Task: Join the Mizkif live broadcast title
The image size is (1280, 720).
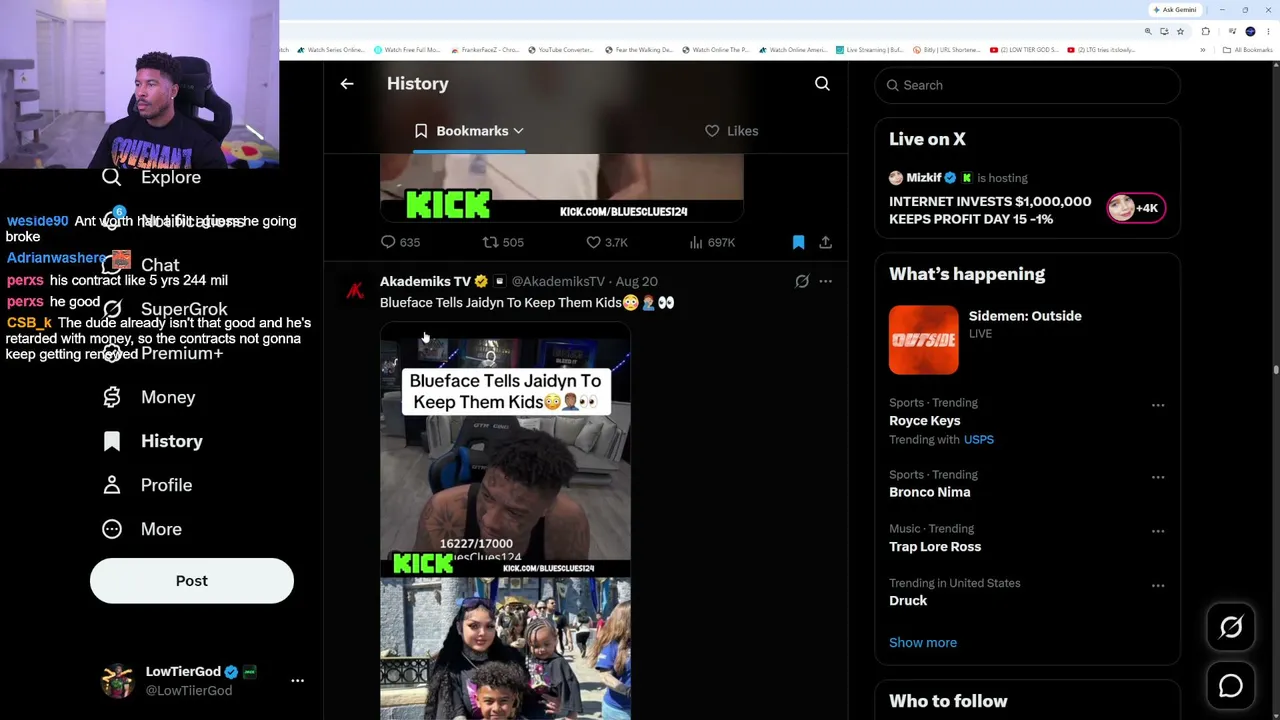Action: (x=990, y=210)
